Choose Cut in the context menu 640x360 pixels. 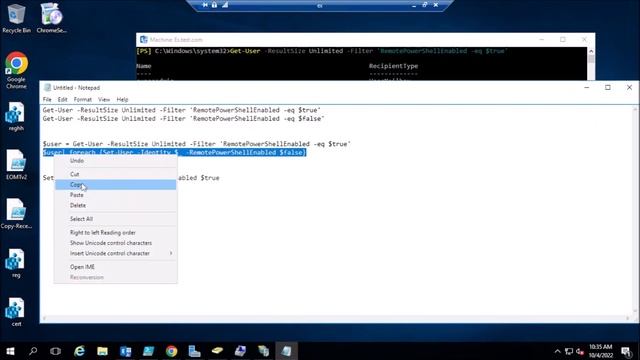click(x=116, y=174)
